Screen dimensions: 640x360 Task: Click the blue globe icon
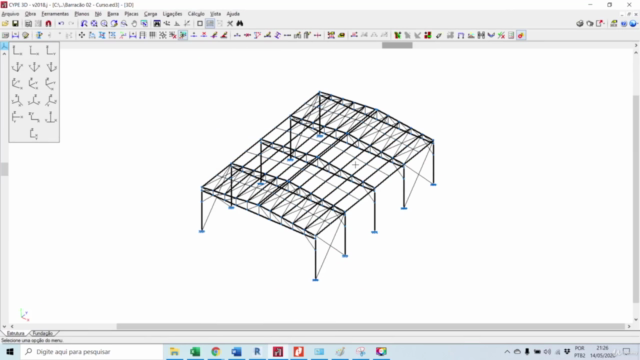633,24
